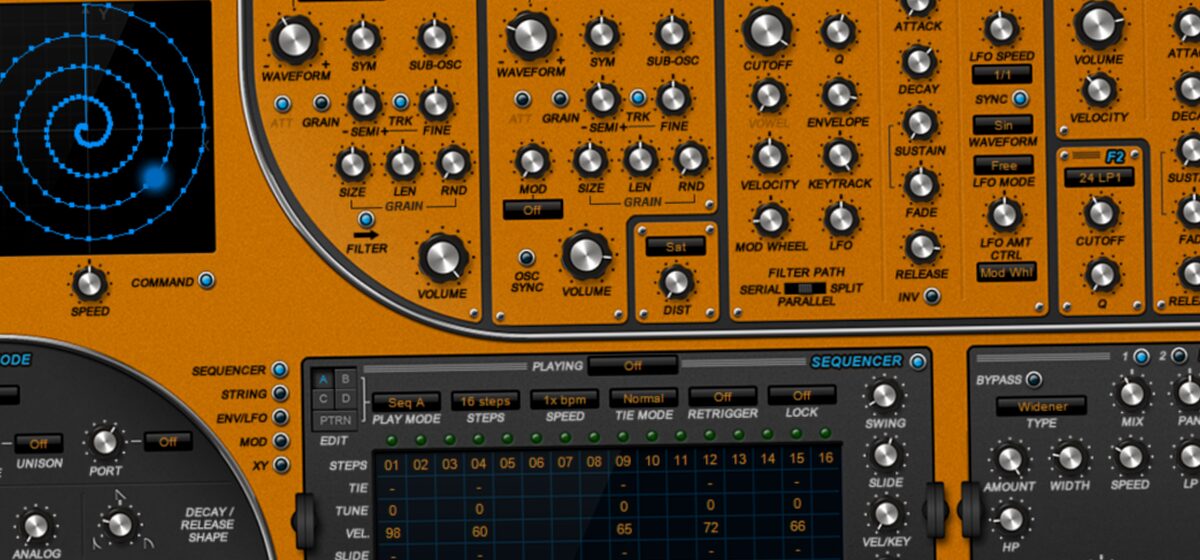Click the VEL/KEY knob in the sequencer

click(886, 514)
